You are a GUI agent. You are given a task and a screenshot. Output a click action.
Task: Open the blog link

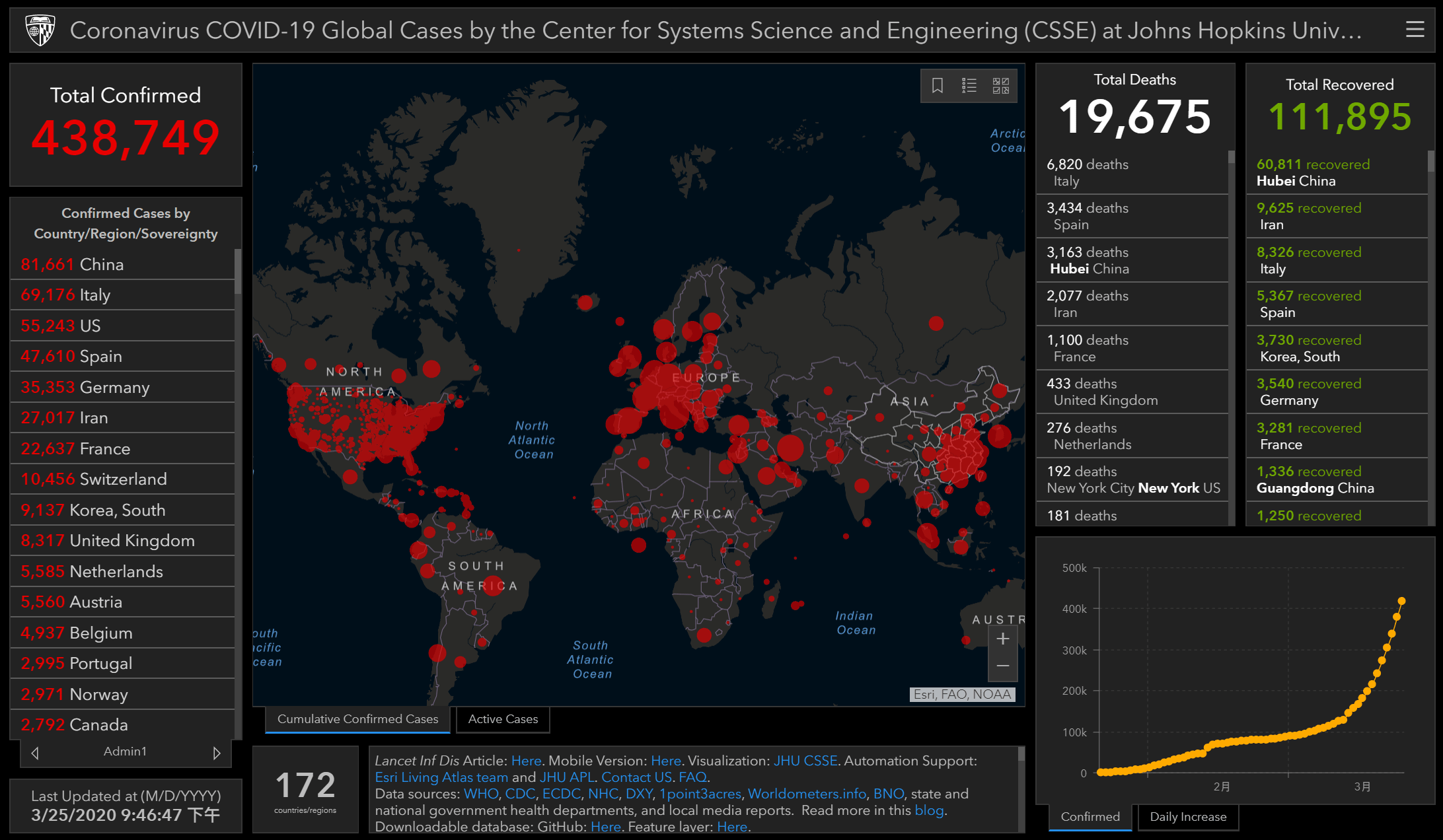(929, 810)
